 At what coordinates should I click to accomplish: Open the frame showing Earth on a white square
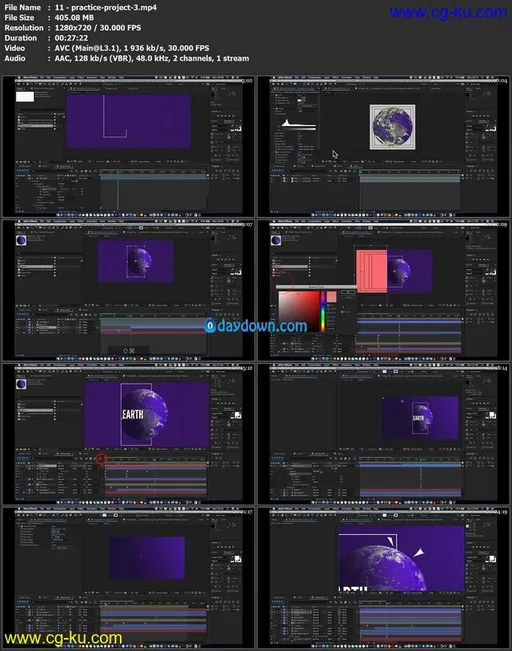click(x=383, y=147)
